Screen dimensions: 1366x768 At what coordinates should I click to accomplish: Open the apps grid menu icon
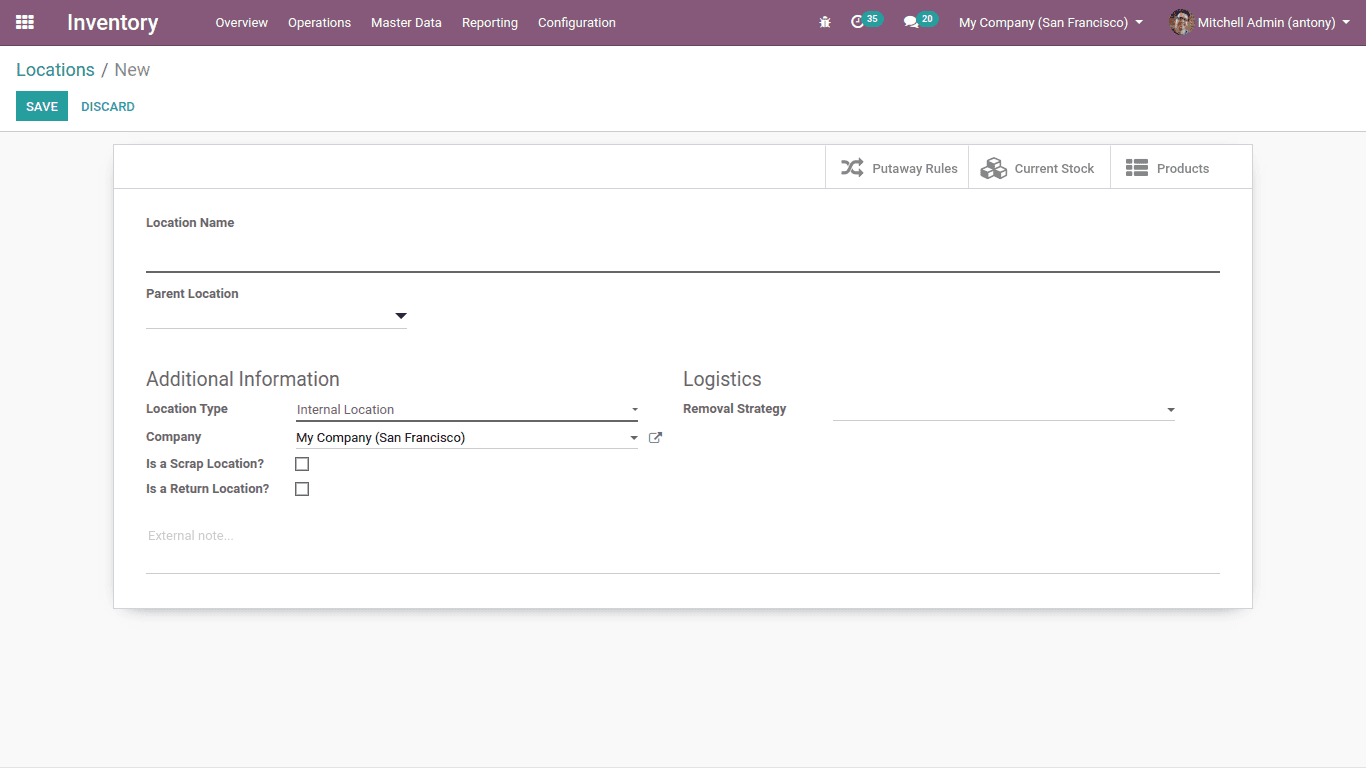pyautogui.click(x=25, y=22)
